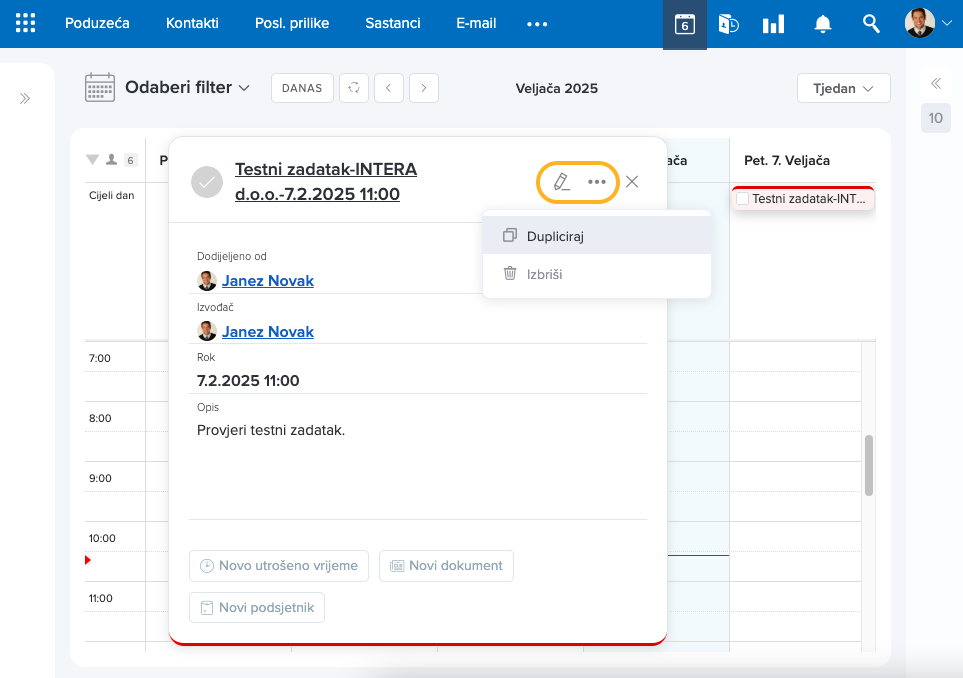This screenshot has width=963, height=678.
Task: Click the bar chart reports icon
Action: (773, 24)
